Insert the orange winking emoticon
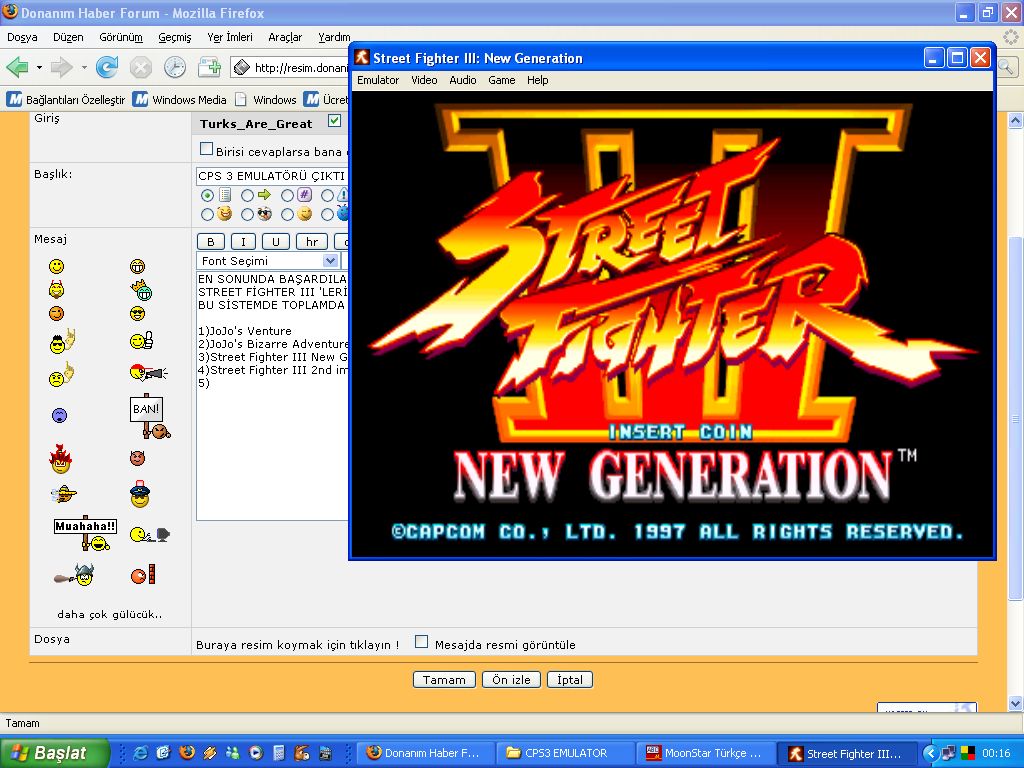Viewport: 1024px width, 768px height. [57, 313]
